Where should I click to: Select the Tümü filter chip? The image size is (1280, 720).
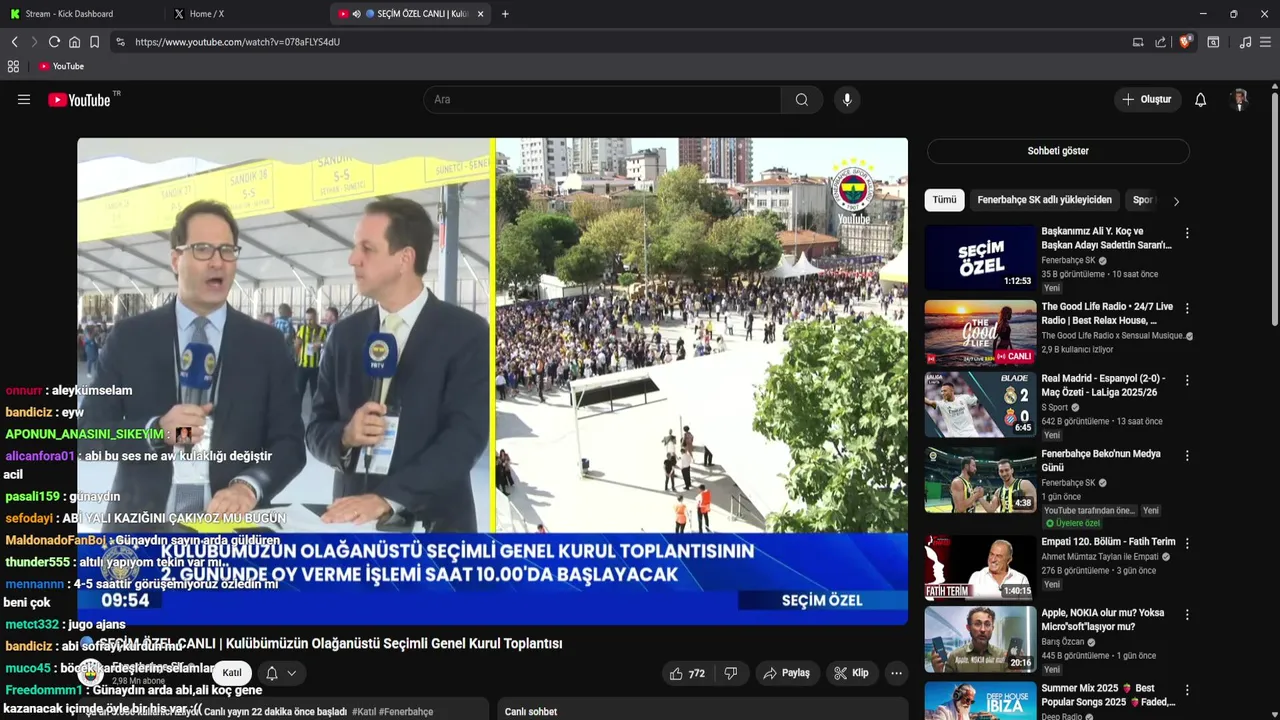point(945,200)
